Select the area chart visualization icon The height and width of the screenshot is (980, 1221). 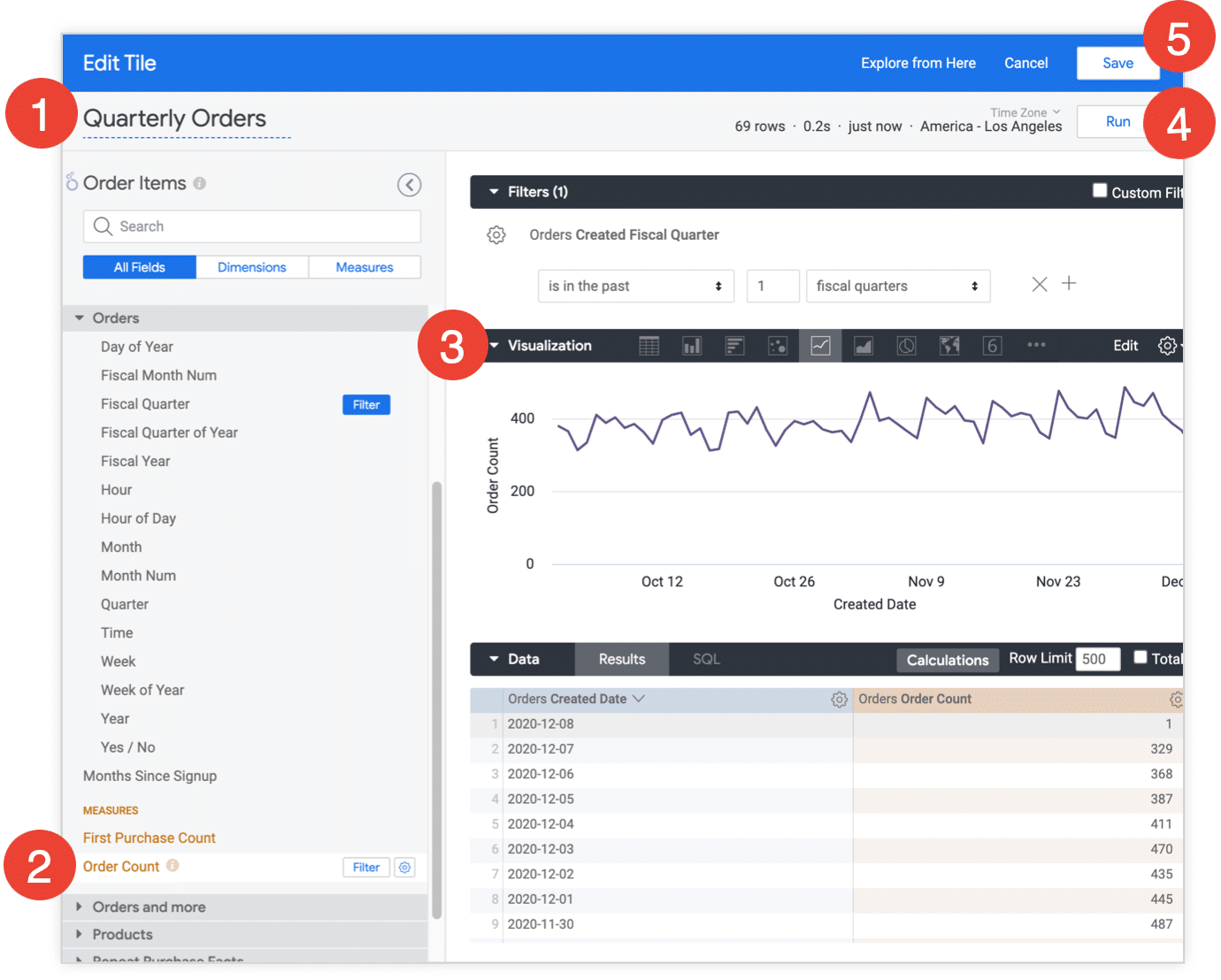864,346
